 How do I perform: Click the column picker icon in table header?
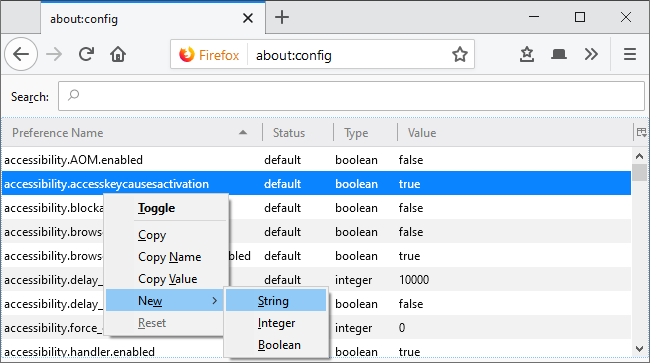(641, 133)
